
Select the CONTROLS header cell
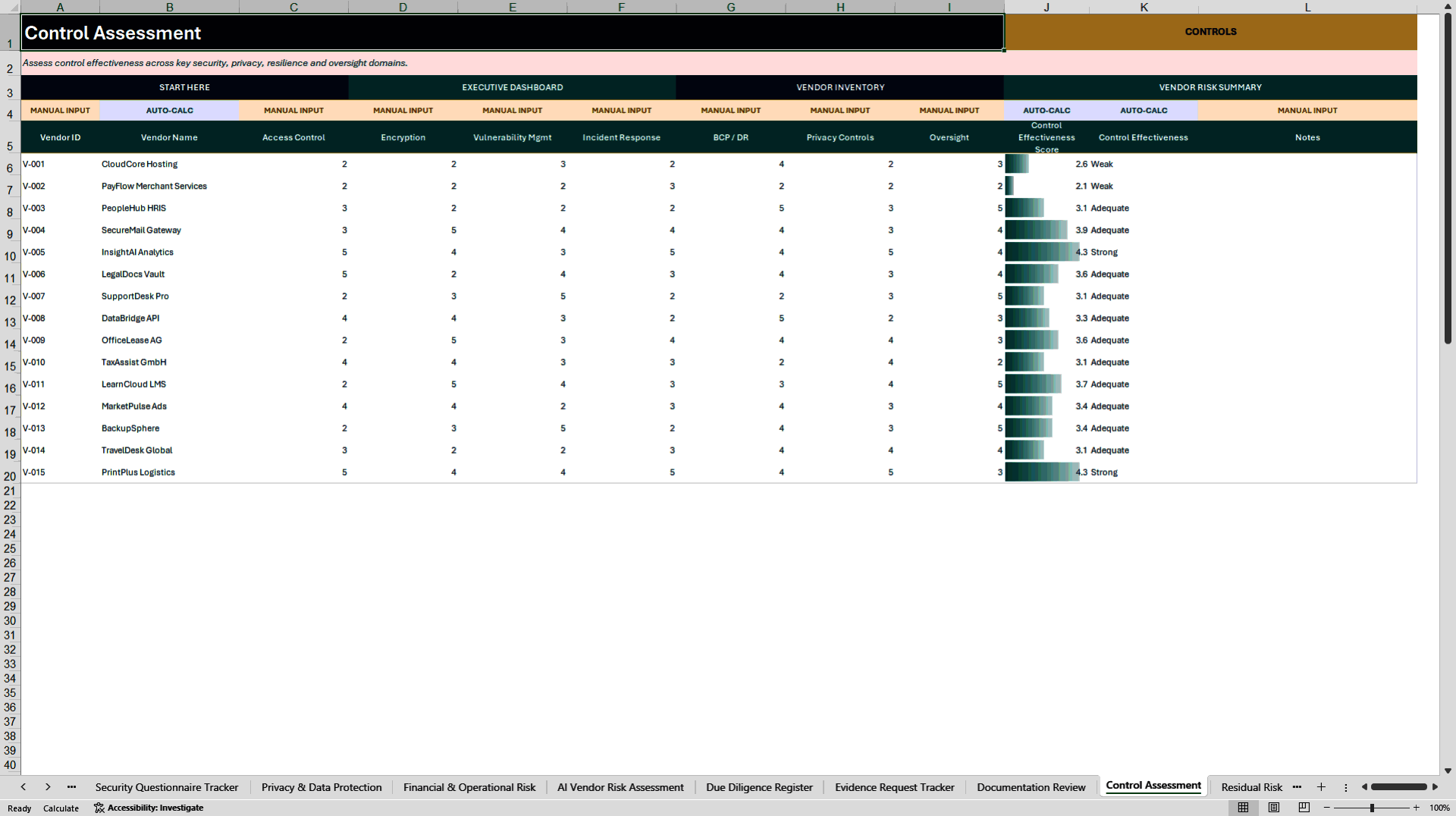(x=1210, y=32)
